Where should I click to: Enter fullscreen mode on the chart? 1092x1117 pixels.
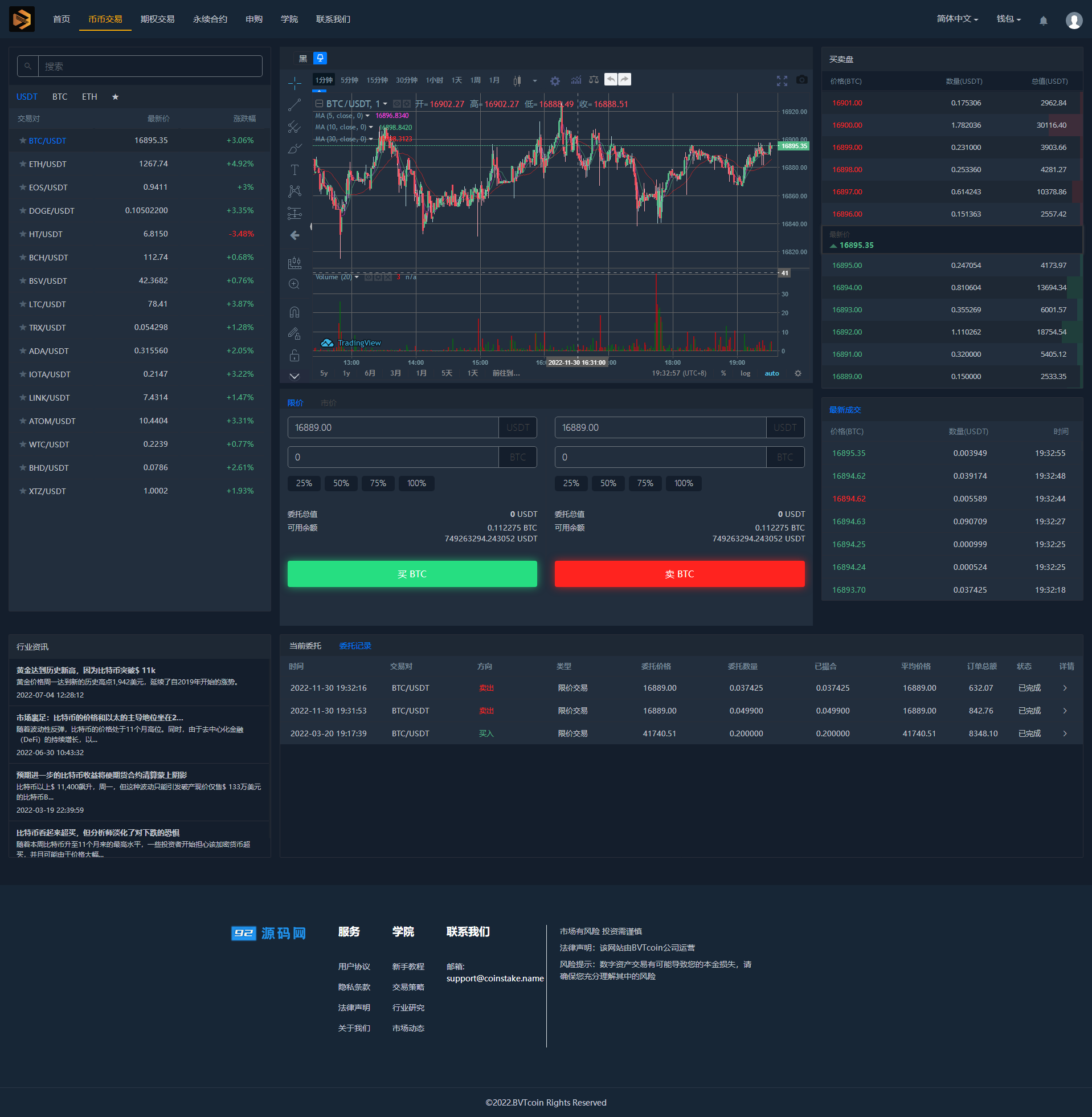click(782, 81)
